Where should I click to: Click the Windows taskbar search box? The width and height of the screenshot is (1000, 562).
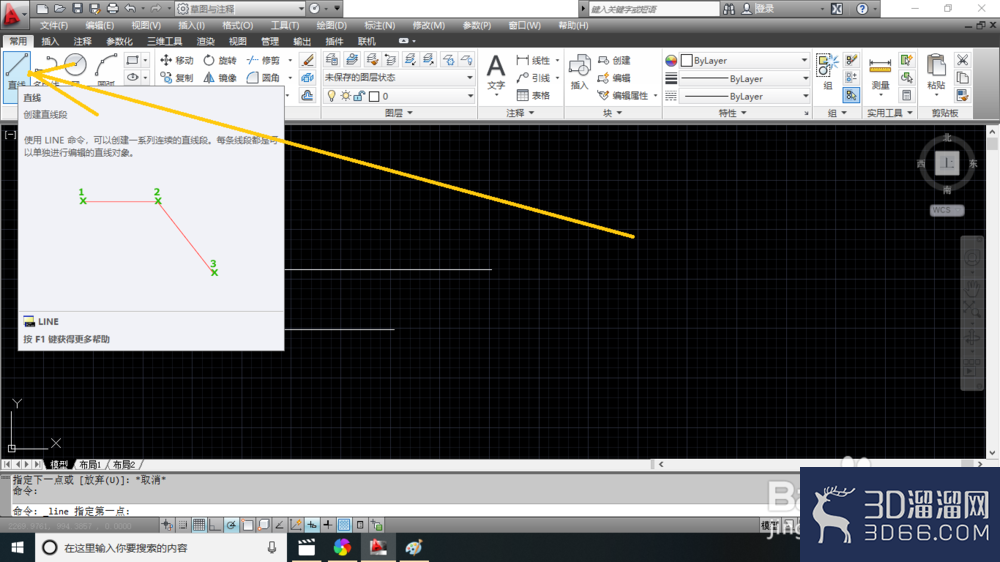(x=159, y=547)
